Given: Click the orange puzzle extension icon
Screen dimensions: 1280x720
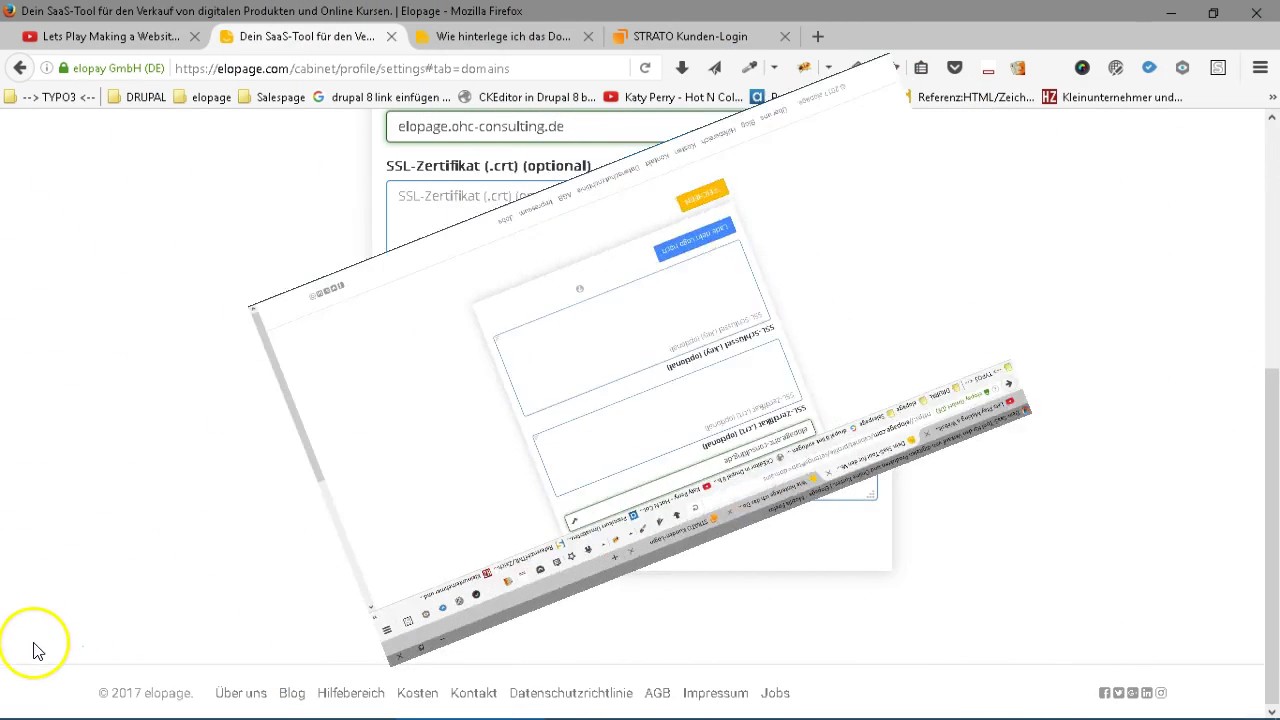Looking at the screenshot, I should tap(1018, 68).
